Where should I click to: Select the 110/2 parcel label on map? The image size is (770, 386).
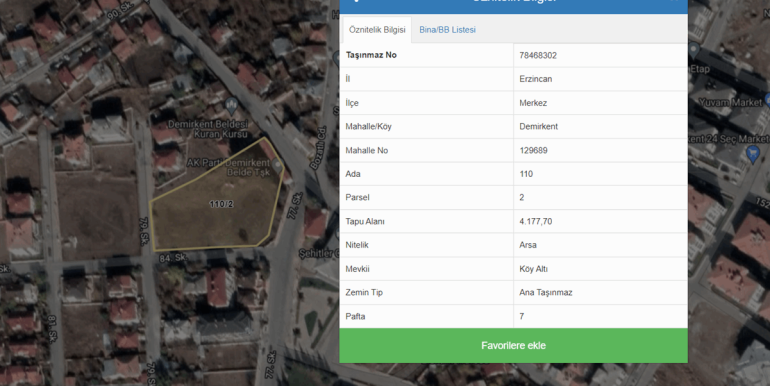tap(221, 204)
